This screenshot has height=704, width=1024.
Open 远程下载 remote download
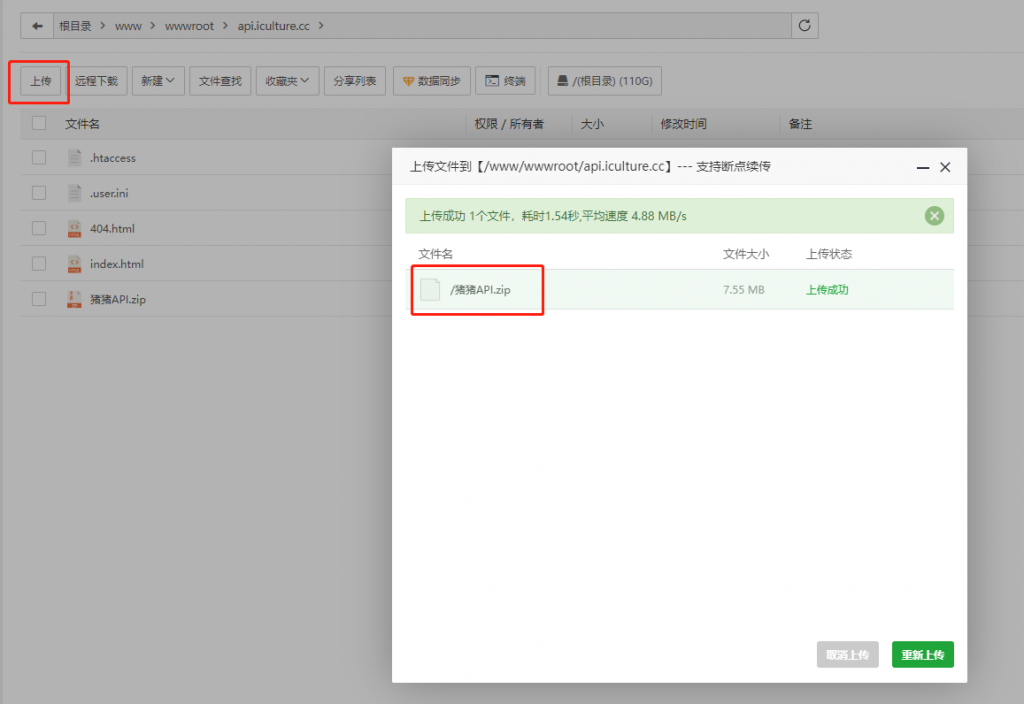[96, 81]
